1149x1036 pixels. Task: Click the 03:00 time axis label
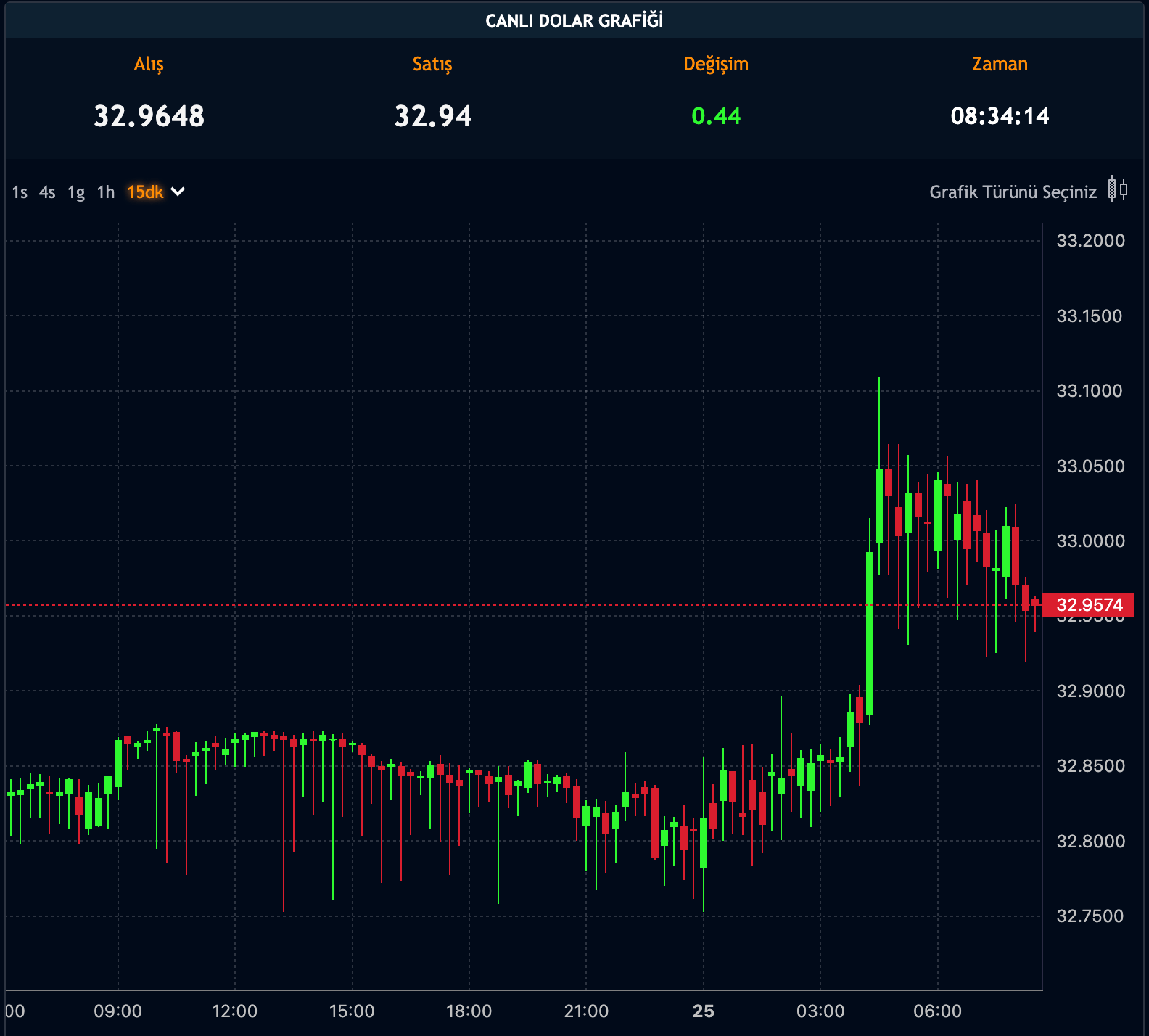(x=820, y=1011)
